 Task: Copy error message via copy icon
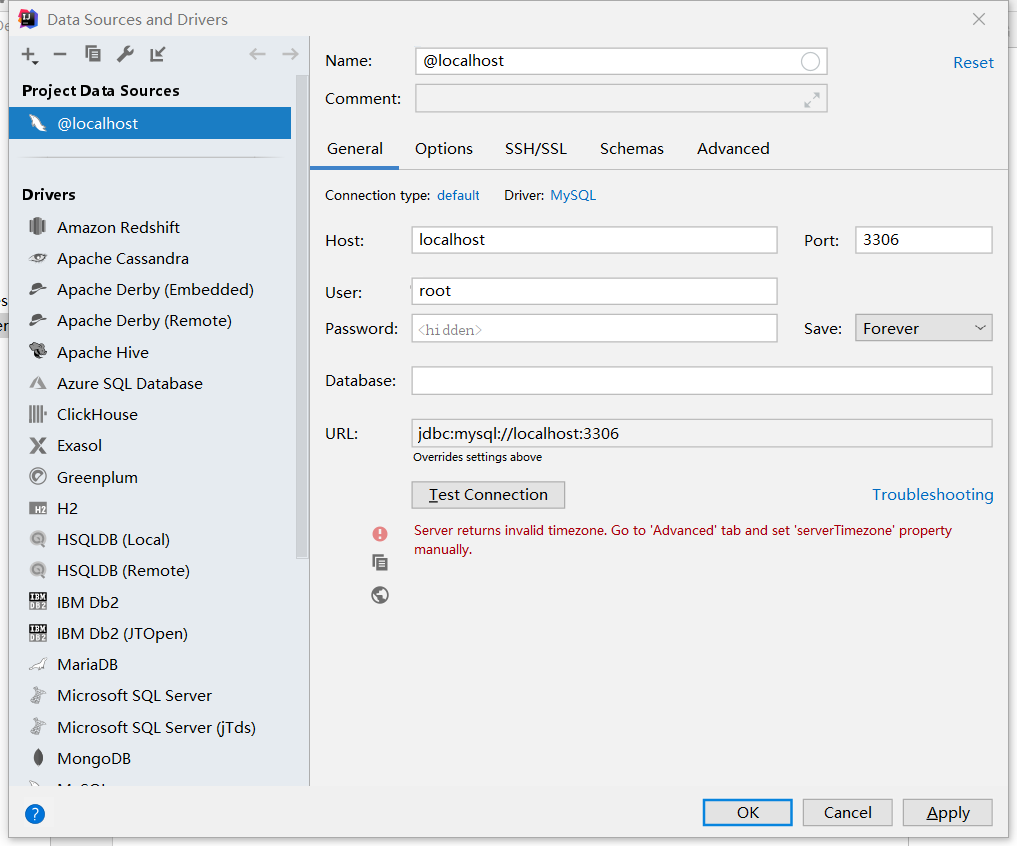tap(380, 562)
